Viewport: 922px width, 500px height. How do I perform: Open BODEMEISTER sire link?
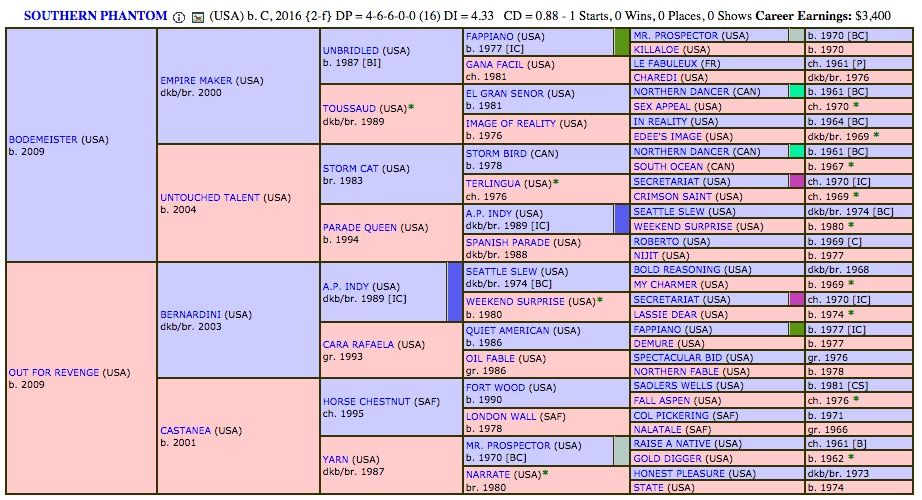43,139
